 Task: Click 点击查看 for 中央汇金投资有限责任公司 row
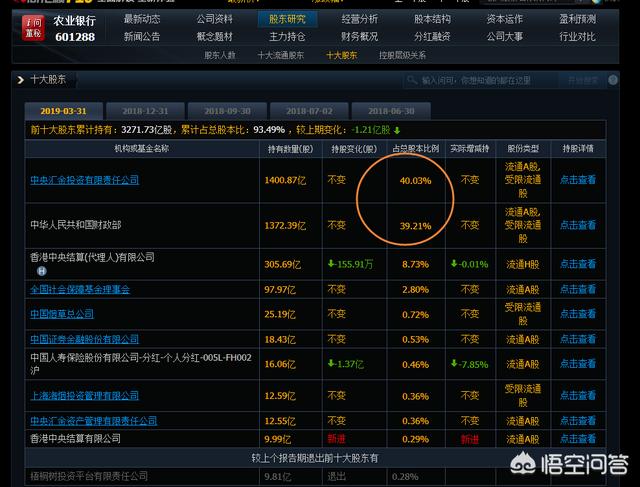(578, 180)
